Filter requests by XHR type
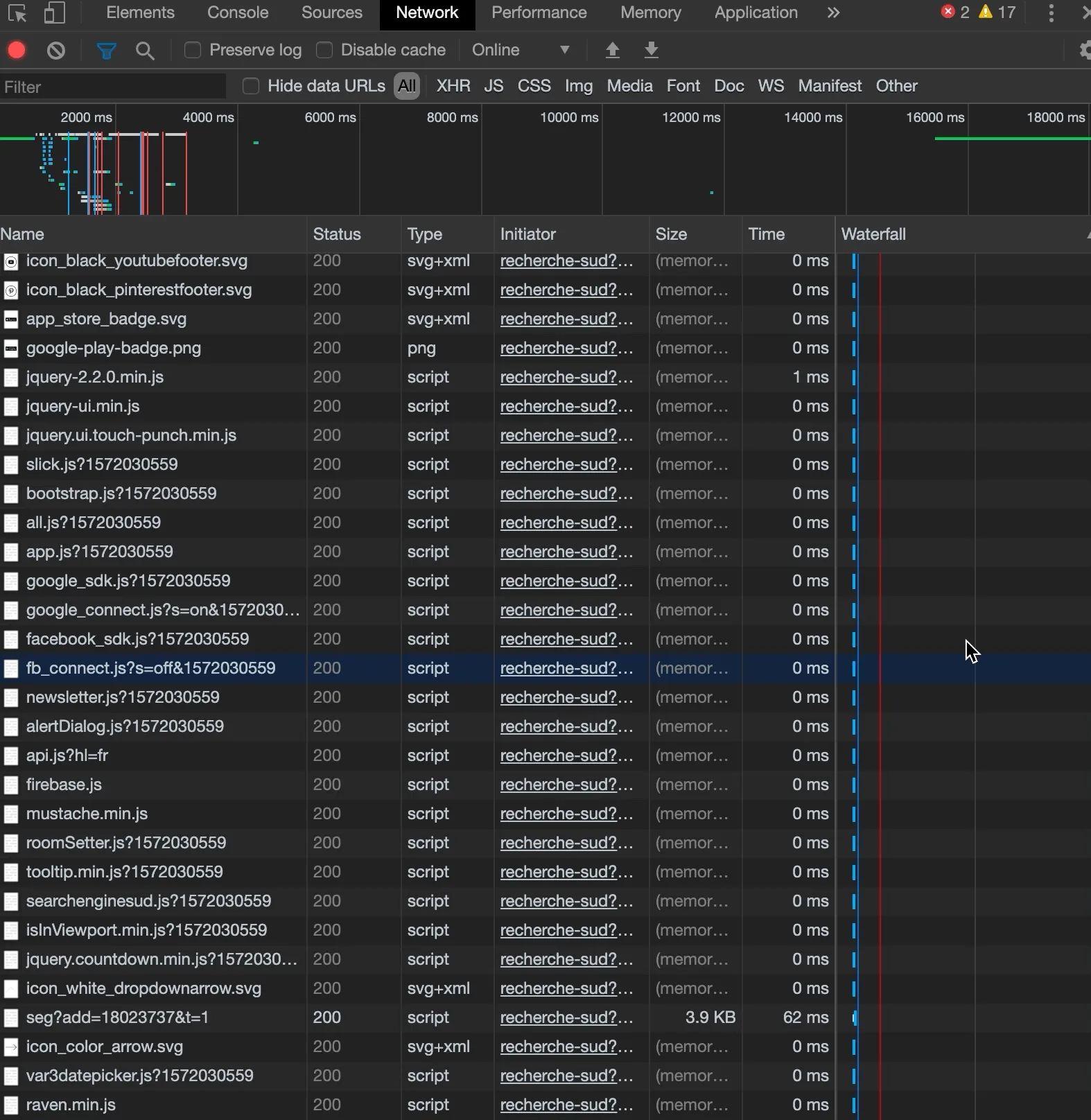 [453, 86]
